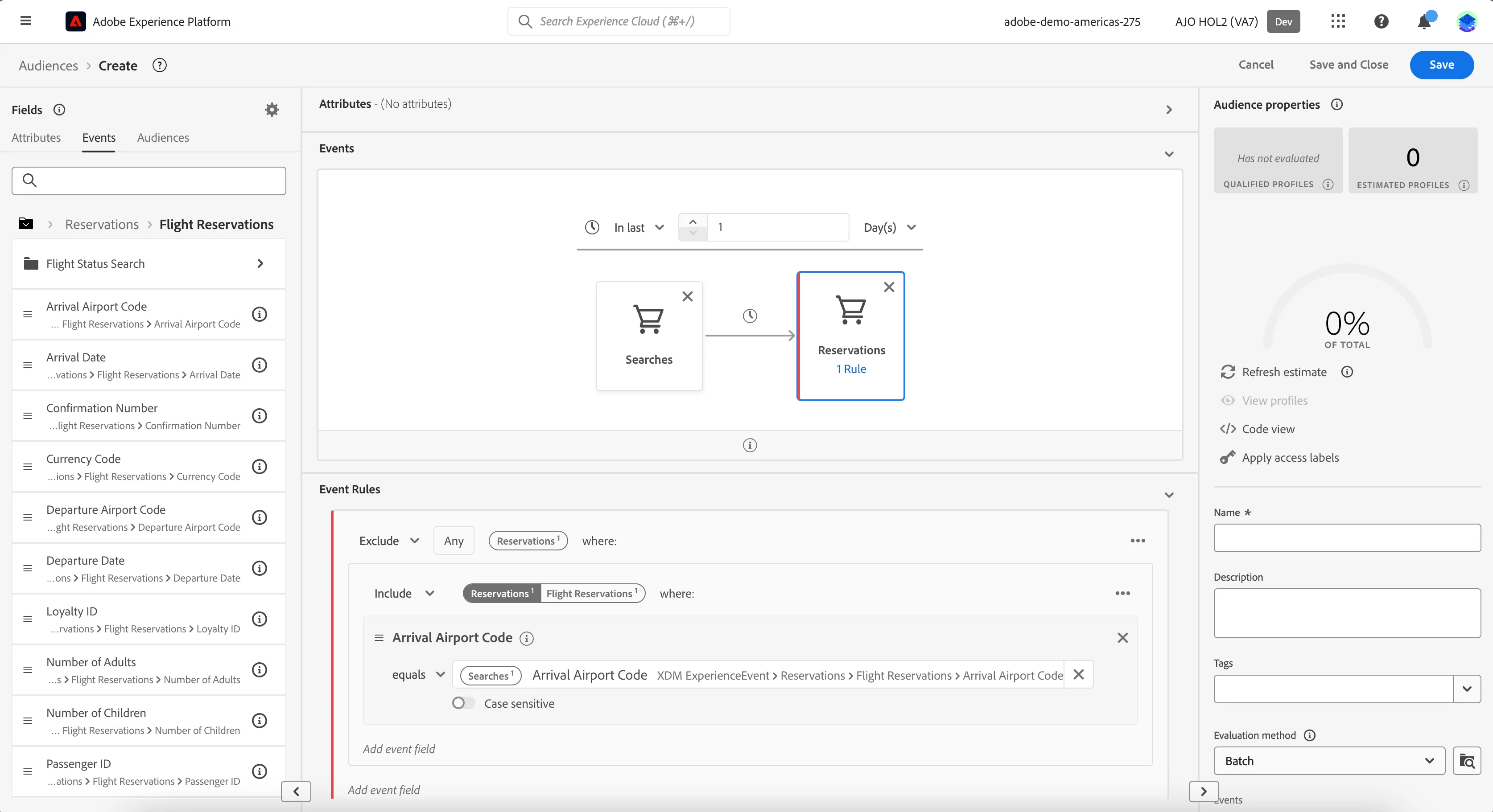Remove the Arrival Airport Code rule
1493x812 pixels.
point(1122,638)
